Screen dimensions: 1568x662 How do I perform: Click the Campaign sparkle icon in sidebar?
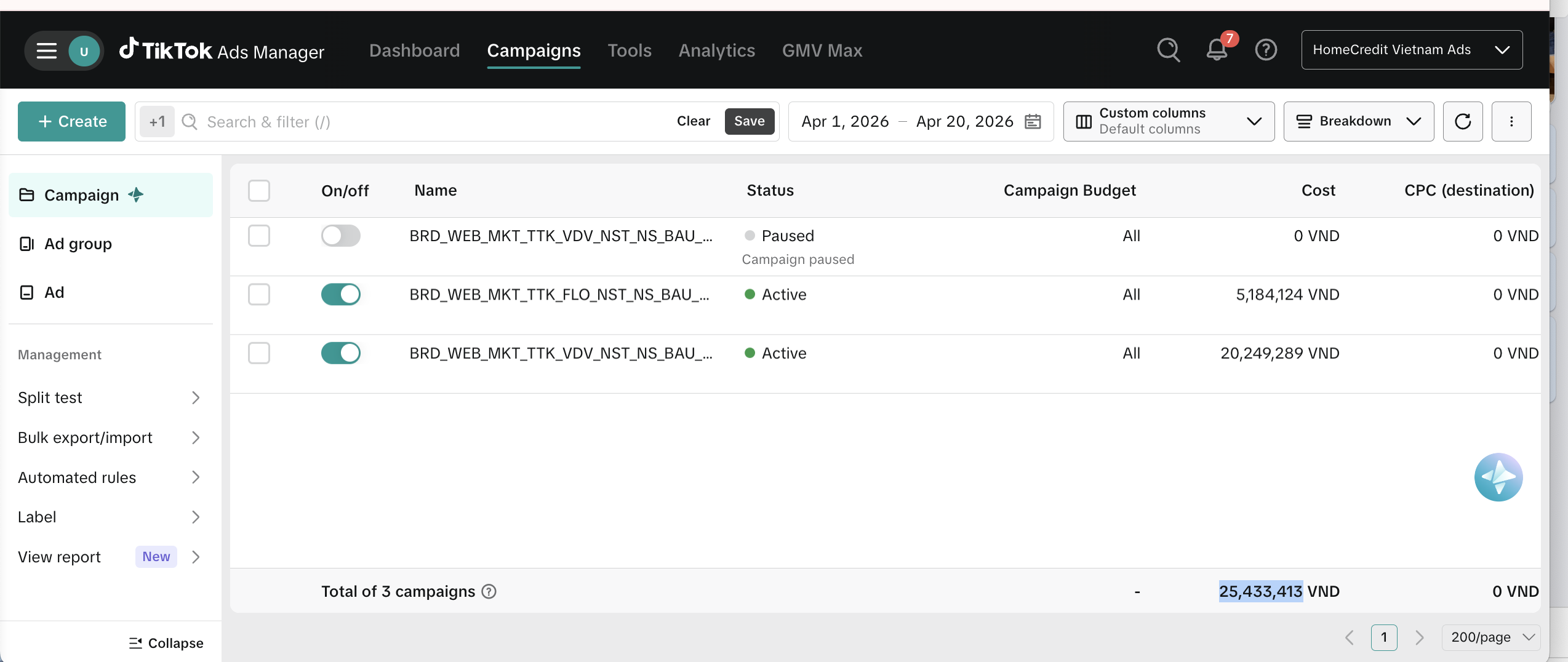point(136,195)
